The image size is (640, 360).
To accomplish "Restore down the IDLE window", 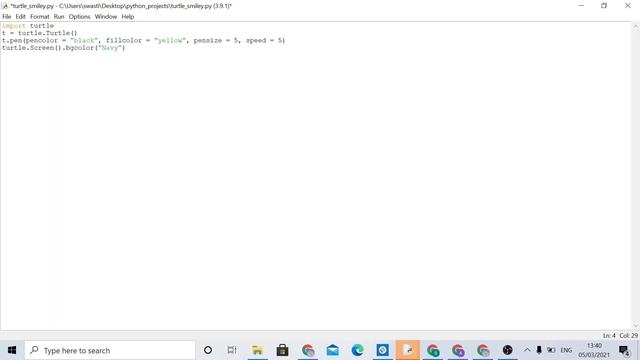I will point(604,6).
